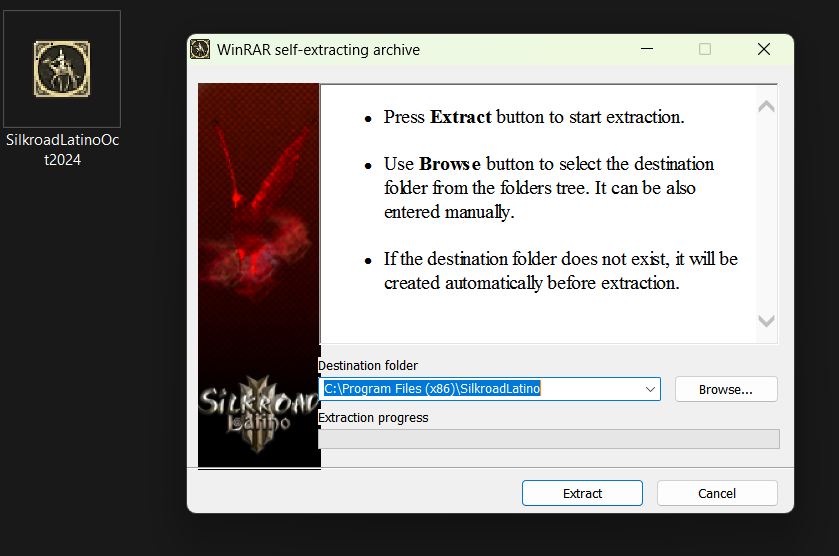Cancel the self-extracting archive dialog
The width and height of the screenshot is (839, 556).
click(x=717, y=493)
